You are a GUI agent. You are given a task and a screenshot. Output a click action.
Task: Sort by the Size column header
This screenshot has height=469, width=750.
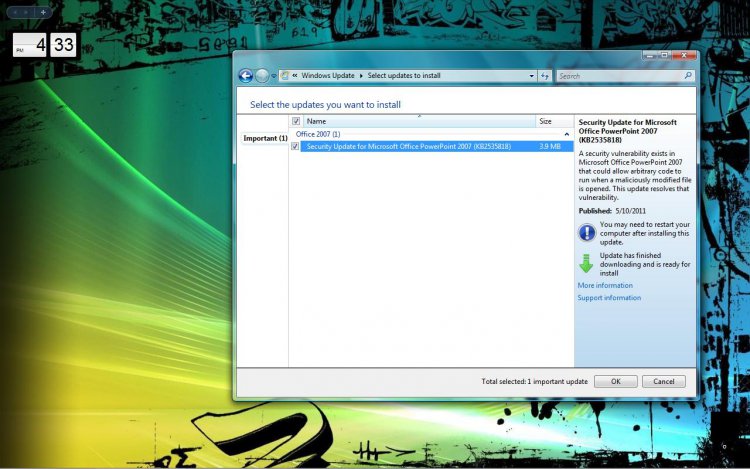pos(554,121)
